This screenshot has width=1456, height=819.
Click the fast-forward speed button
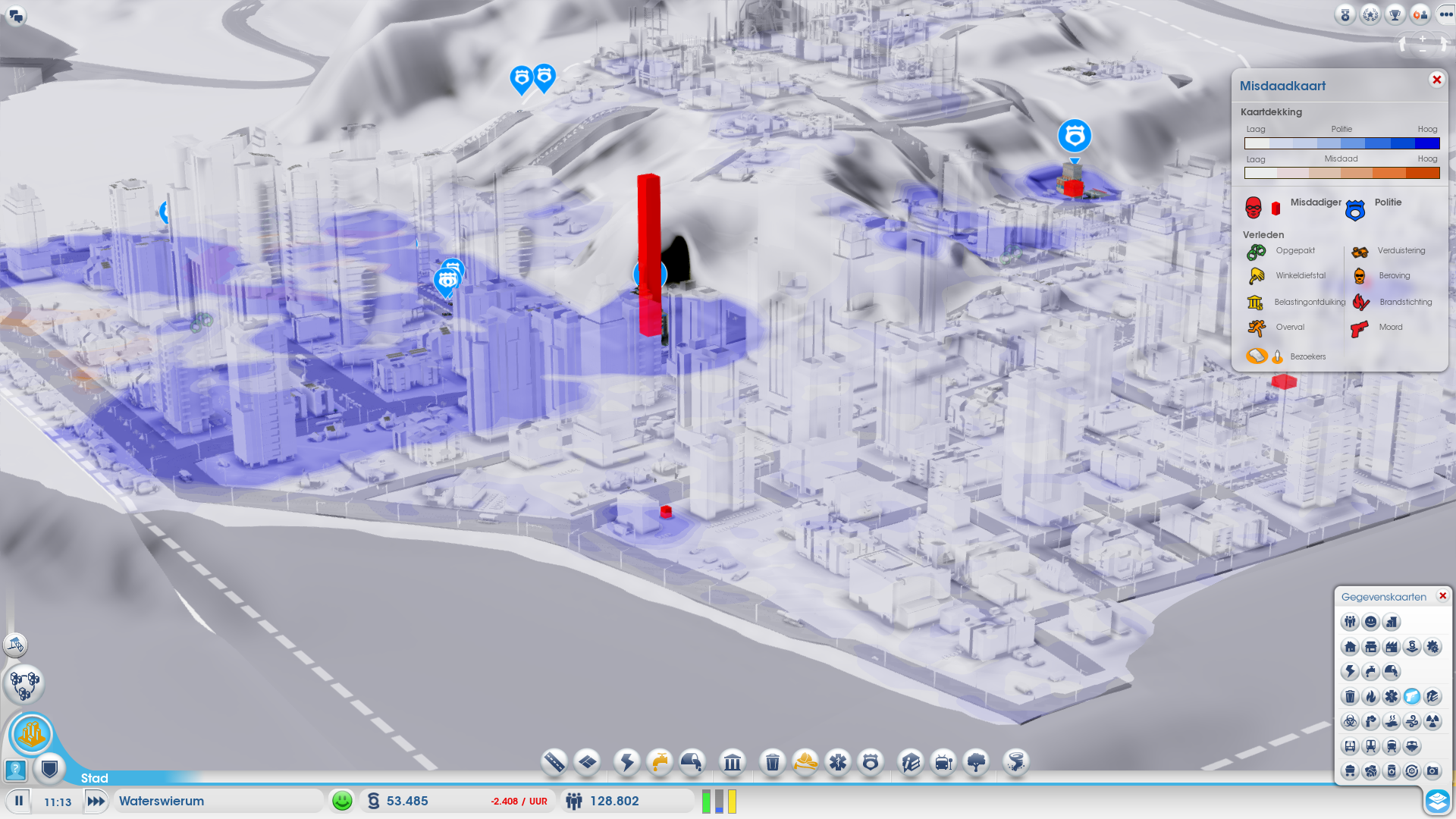click(96, 801)
